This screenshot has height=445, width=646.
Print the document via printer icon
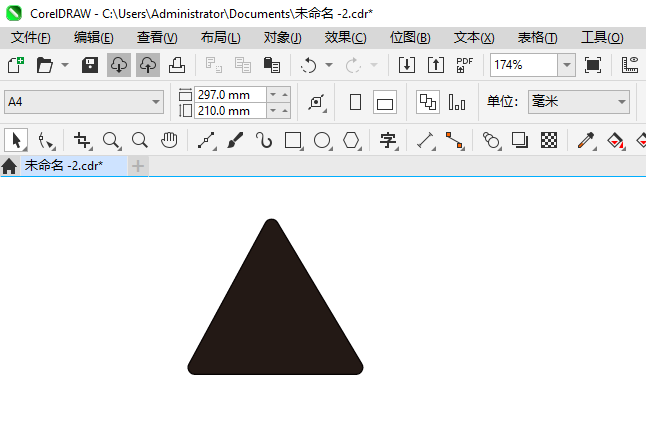tap(177, 65)
